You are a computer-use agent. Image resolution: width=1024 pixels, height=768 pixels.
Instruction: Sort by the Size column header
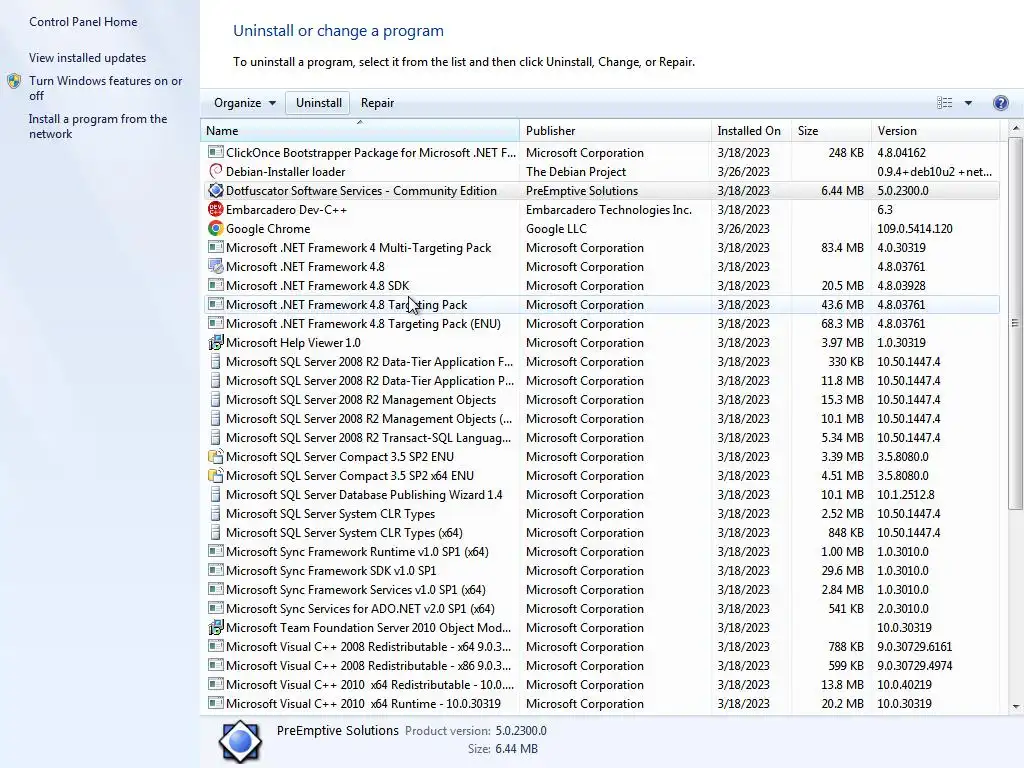click(831, 131)
